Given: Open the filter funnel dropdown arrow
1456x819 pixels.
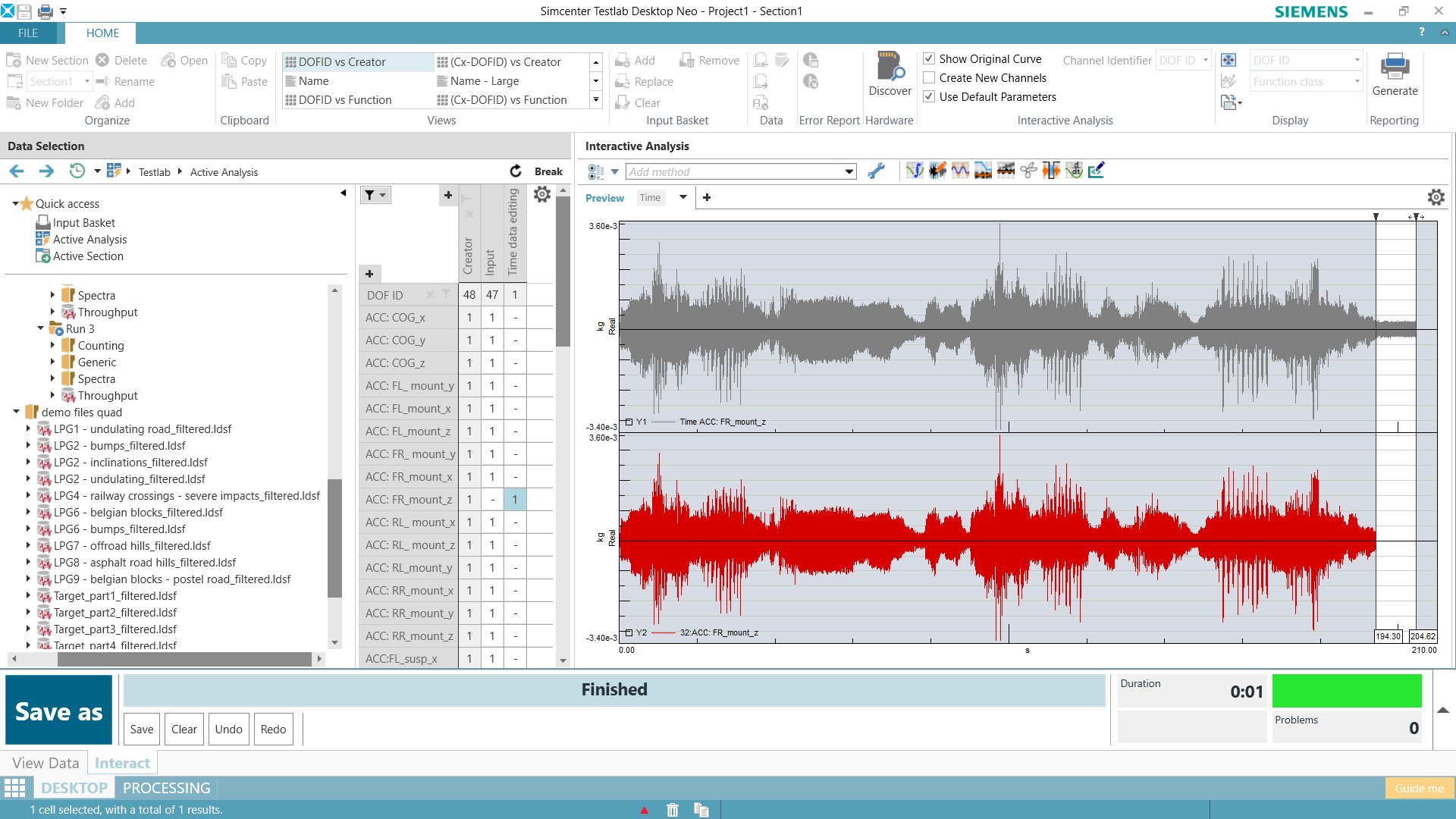Looking at the screenshot, I should click(383, 196).
